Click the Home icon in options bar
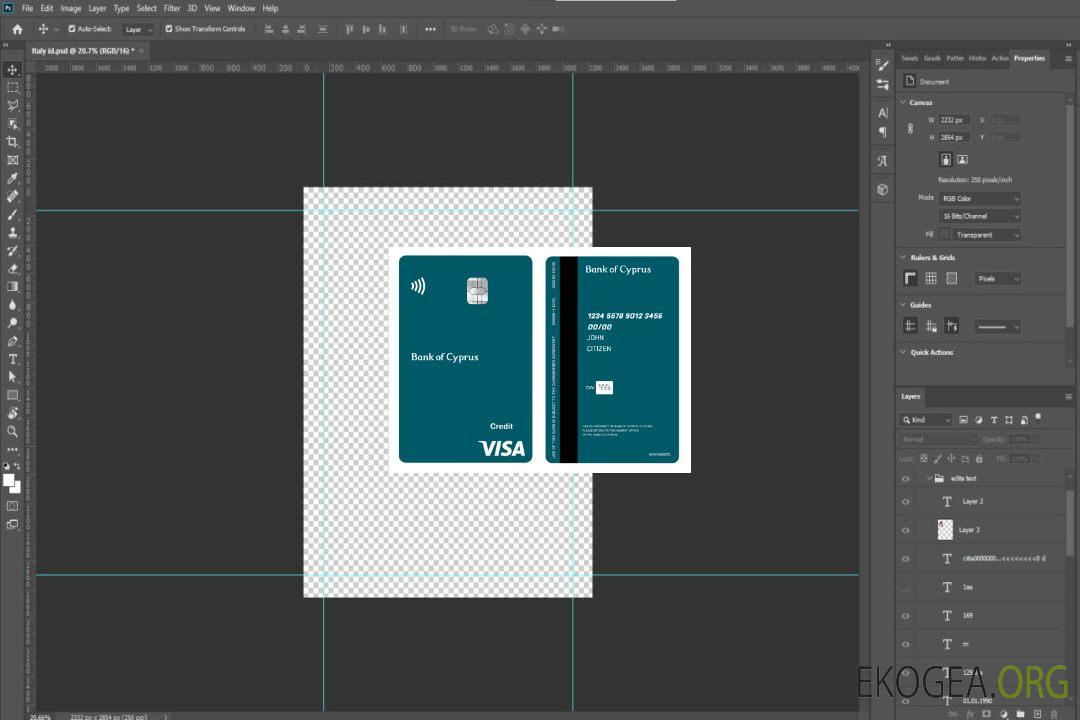This screenshot has width=1080, height=720. (17, 29)
